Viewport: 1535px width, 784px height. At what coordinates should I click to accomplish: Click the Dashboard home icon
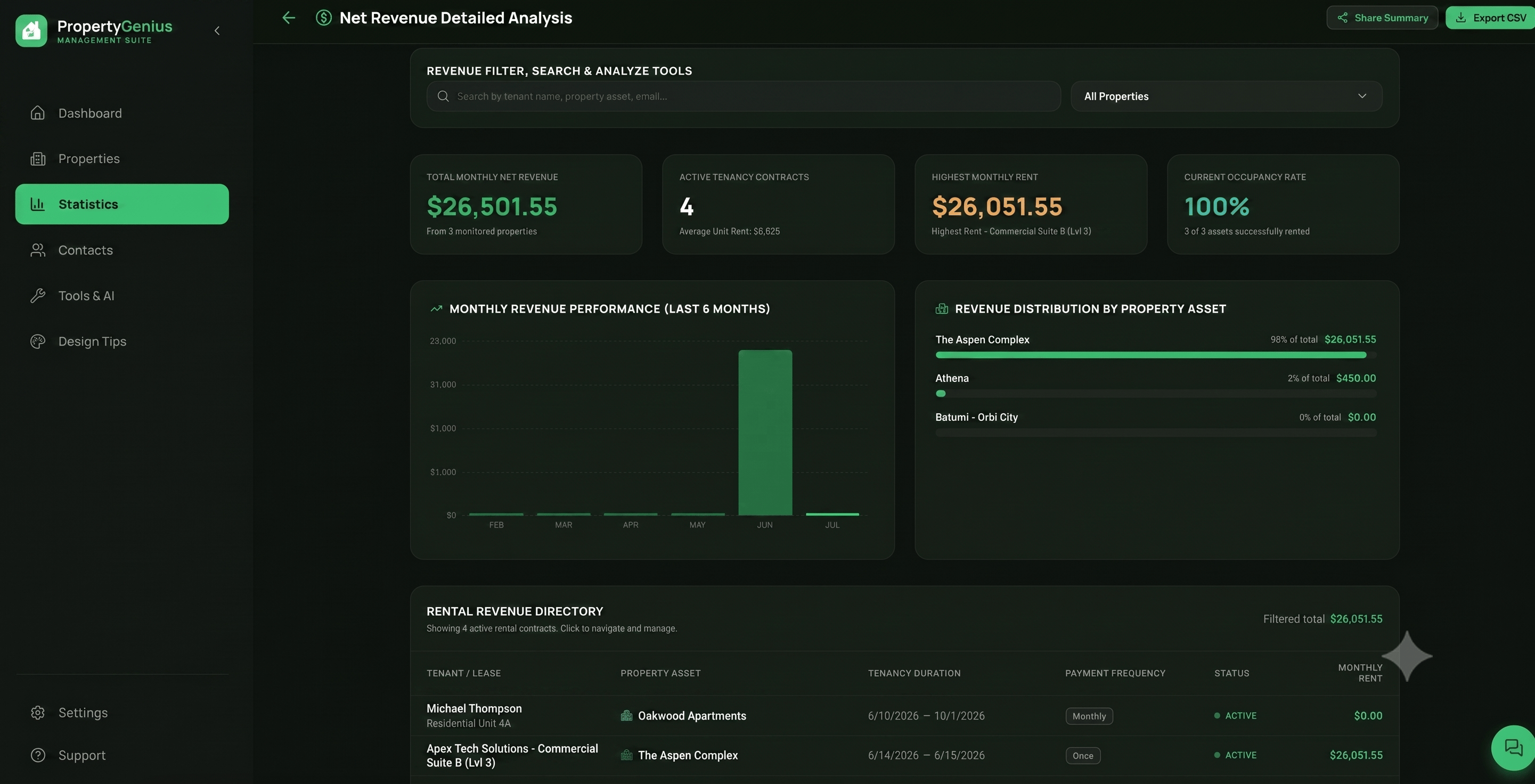click(x=37, y=113)
